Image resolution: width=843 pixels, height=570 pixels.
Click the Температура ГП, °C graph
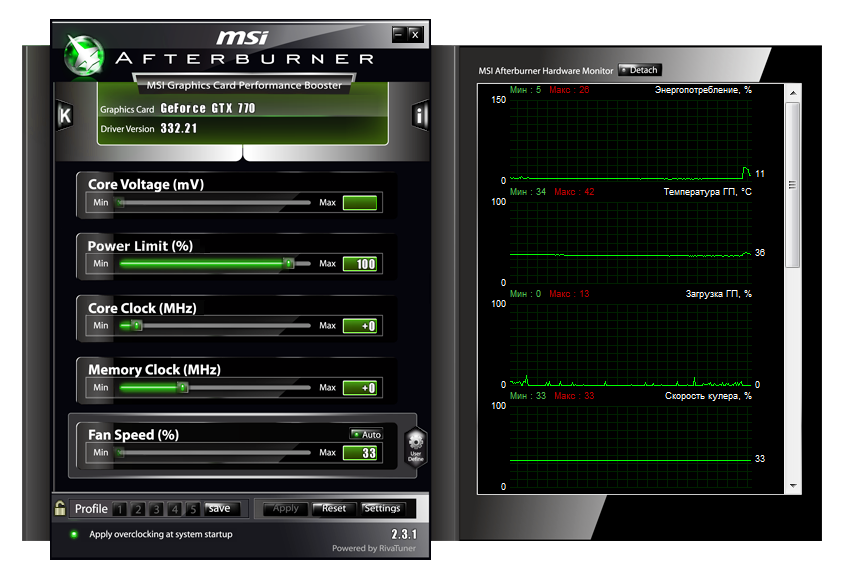pyautogui.click(x=631, y=242)
